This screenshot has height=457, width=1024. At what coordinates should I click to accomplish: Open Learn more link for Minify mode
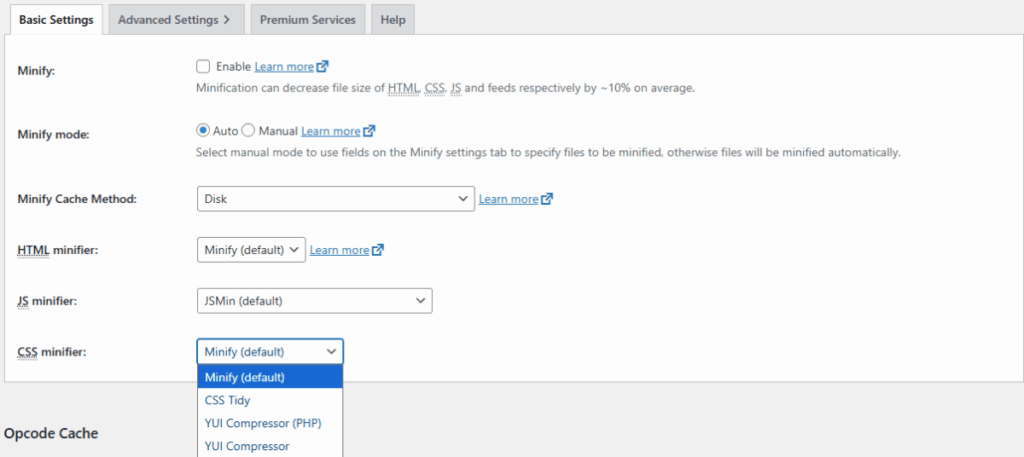tap(330, 131)
